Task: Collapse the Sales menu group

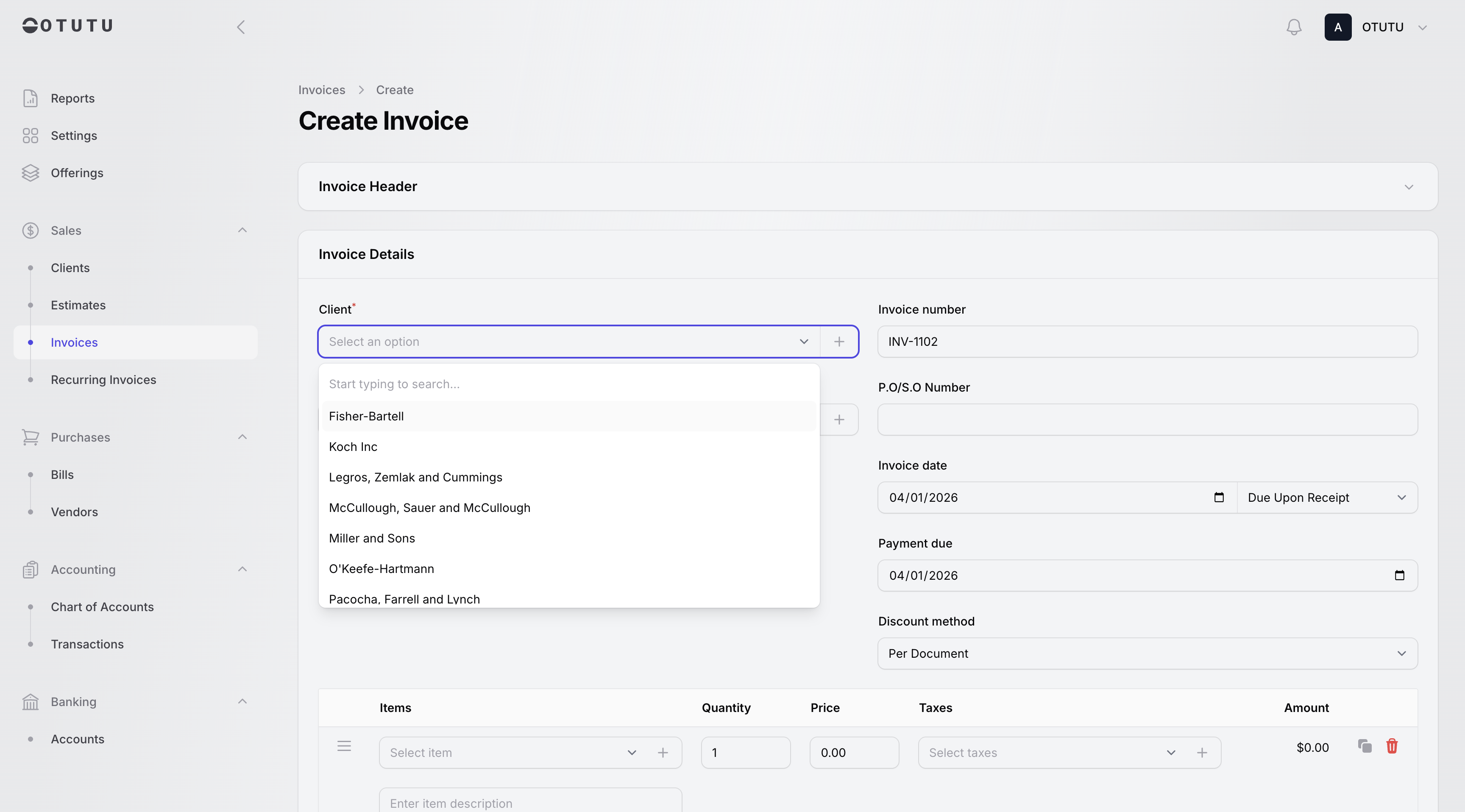Action: tap(242, 230)
